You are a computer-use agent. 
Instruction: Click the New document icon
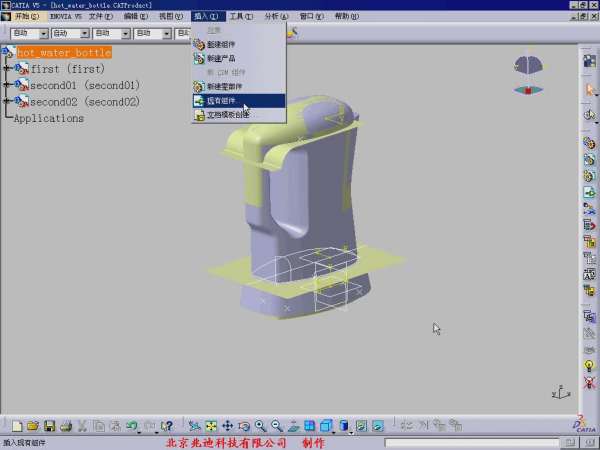tap(16, 426)
